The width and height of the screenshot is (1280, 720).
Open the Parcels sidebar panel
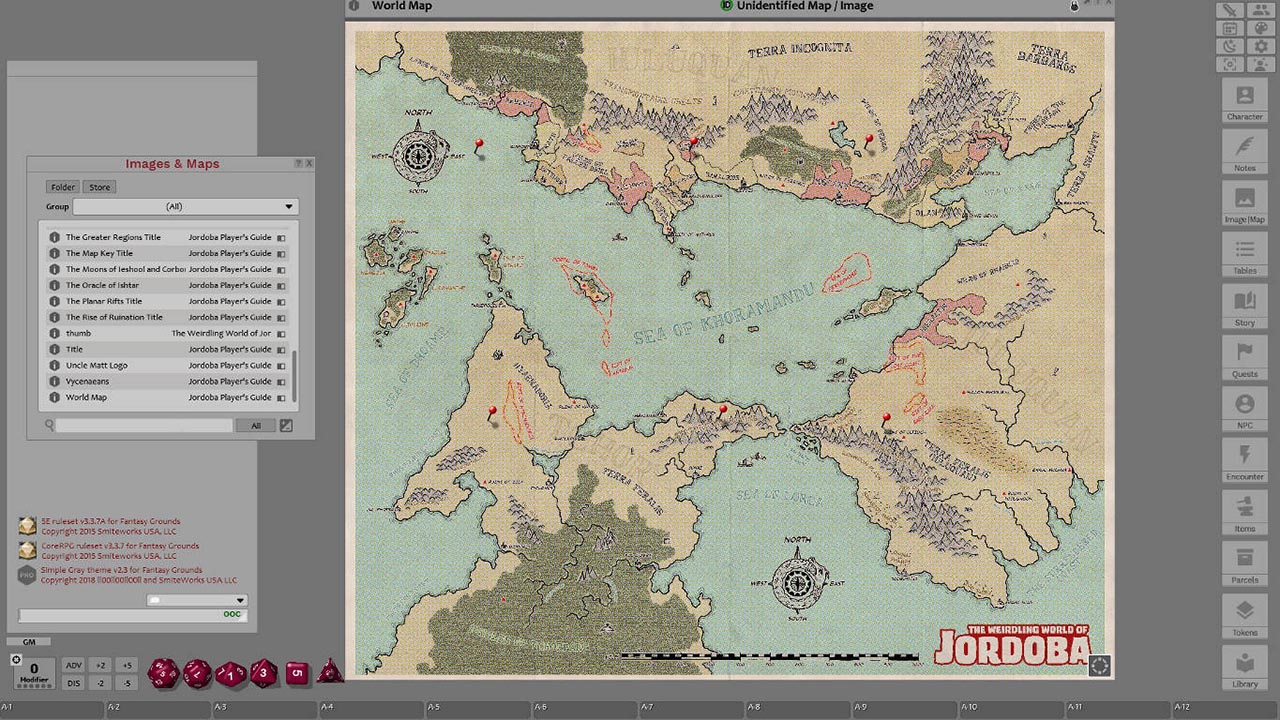pyautogui.click(x=1244, y=564)
